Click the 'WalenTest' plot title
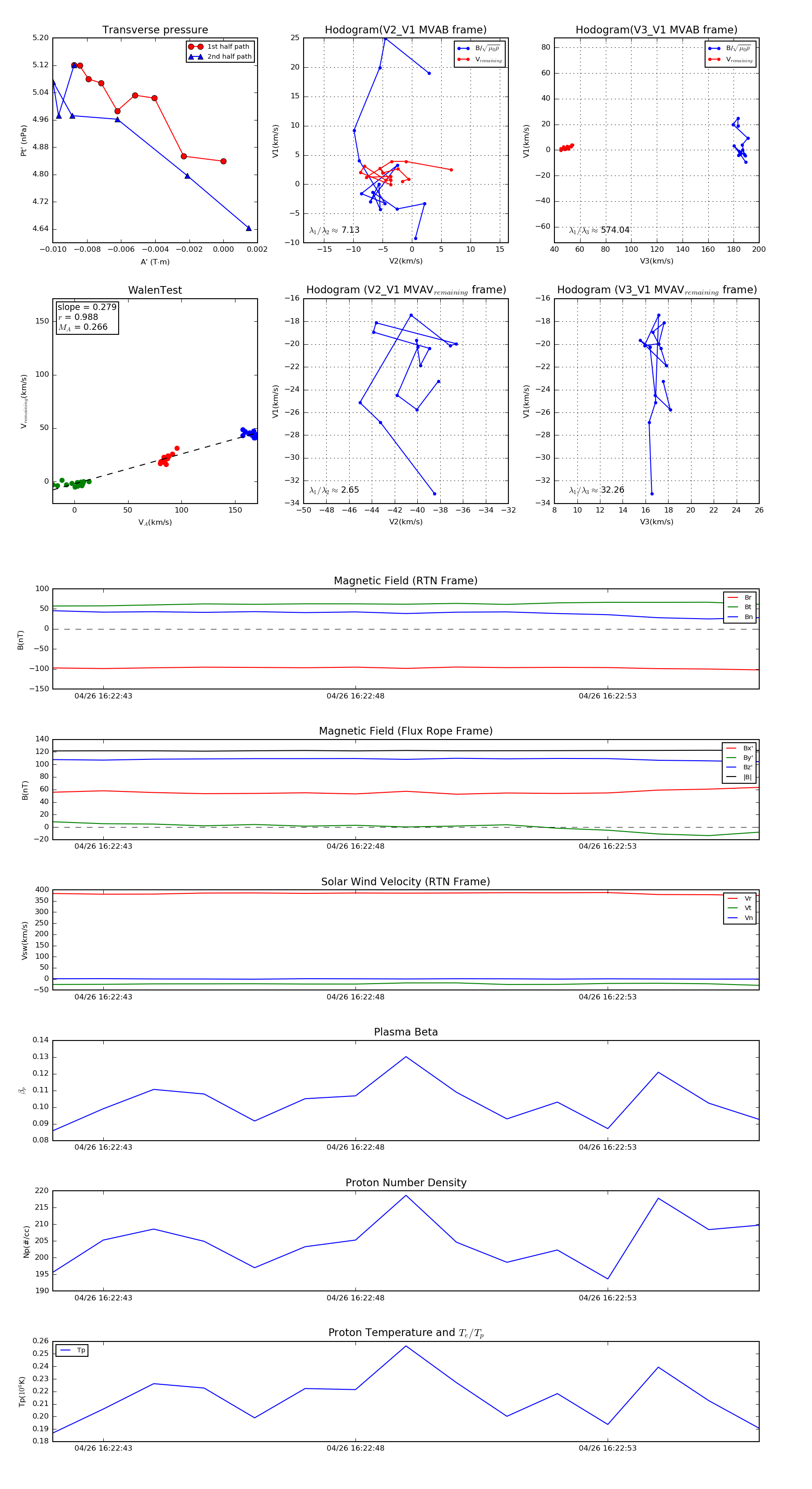Viewport: 812px width, 1489px height. [x=155, y=290]
